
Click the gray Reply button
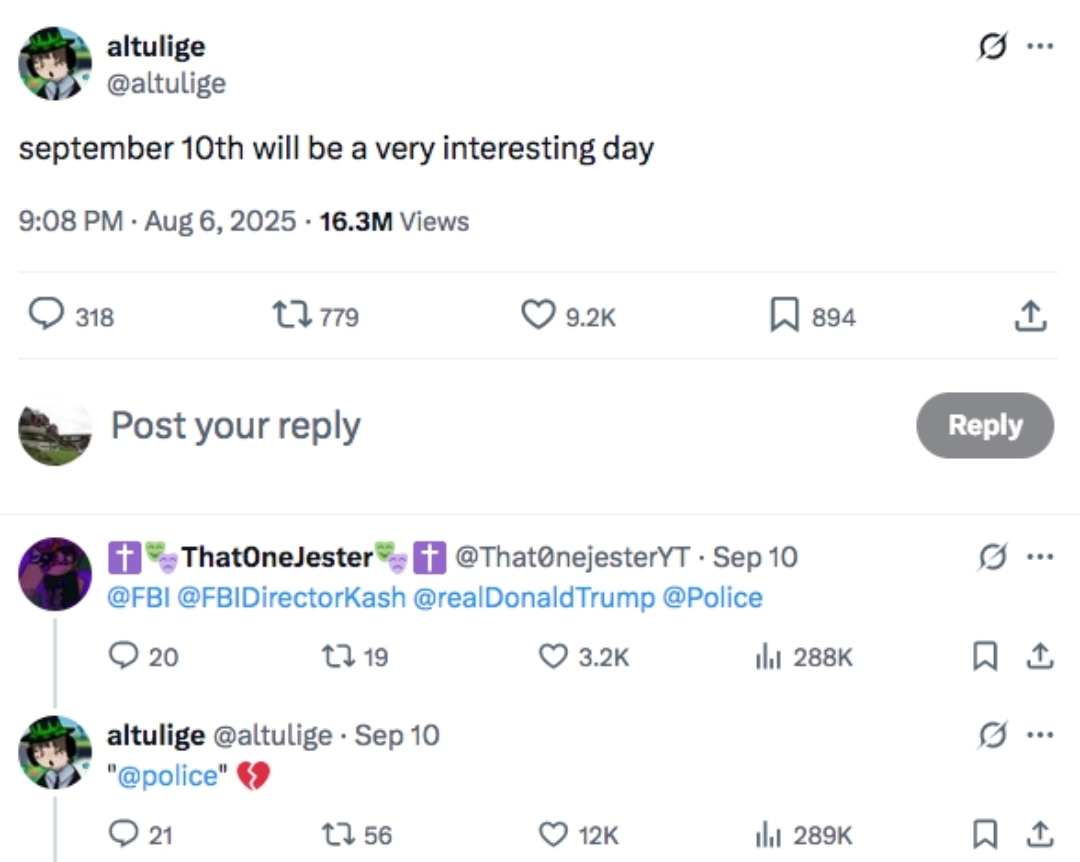click(x=985, y=425)
